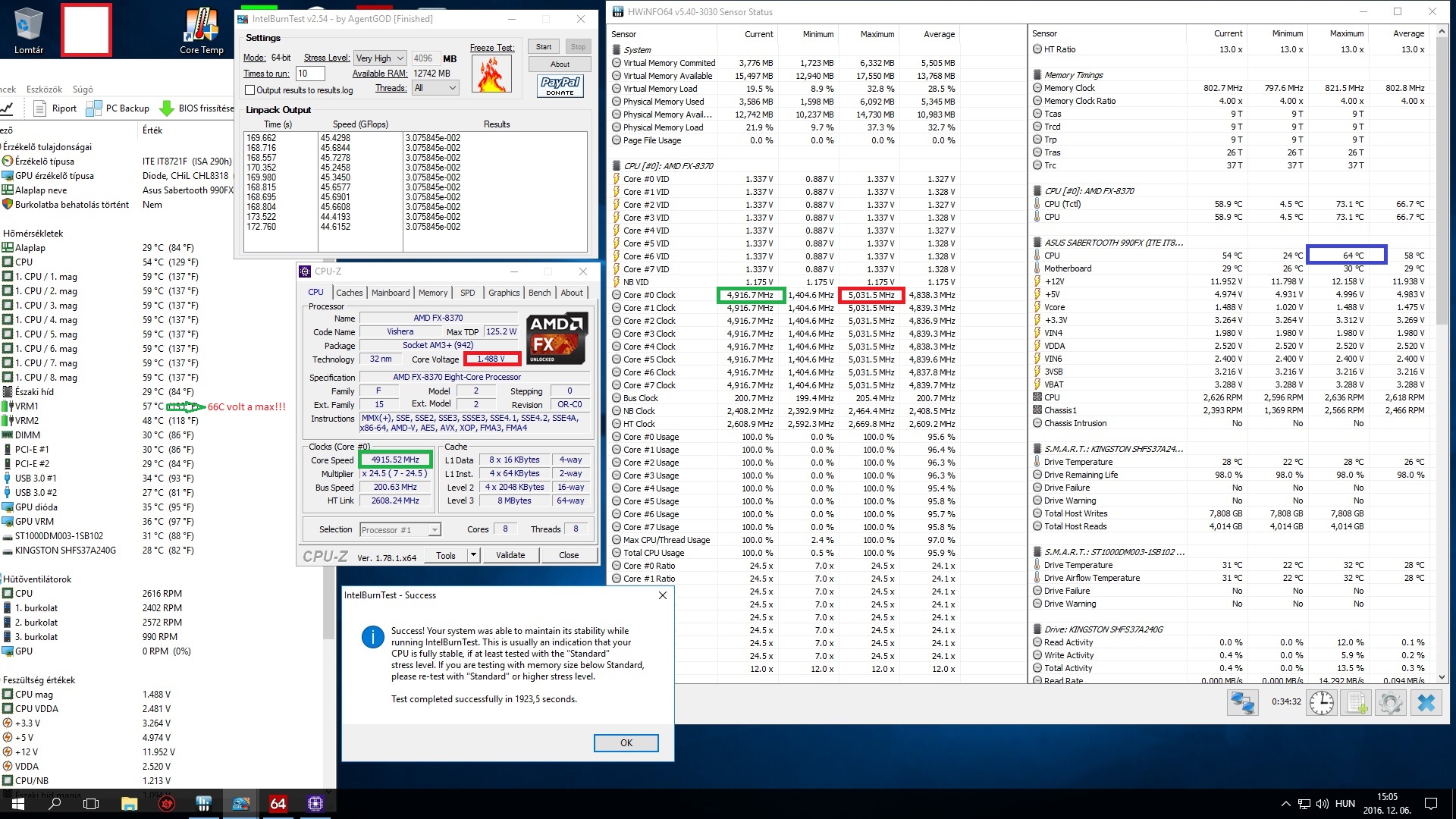Expand the Threads All dropdown
1456x819 pixels.
point(436,88)
